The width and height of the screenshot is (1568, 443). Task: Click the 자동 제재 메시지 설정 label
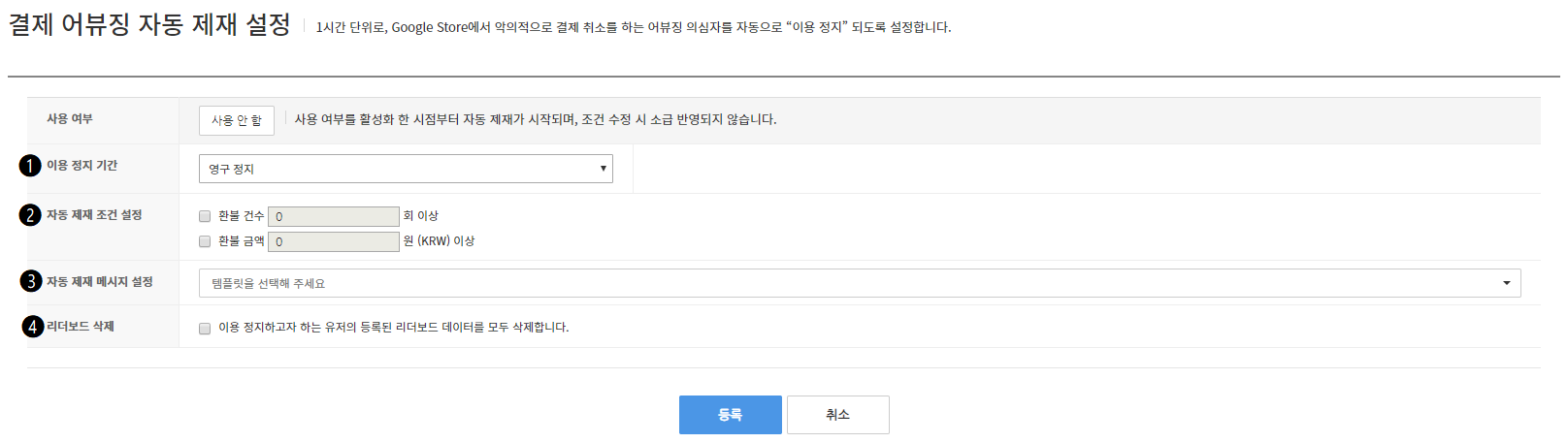click(100, 282)
